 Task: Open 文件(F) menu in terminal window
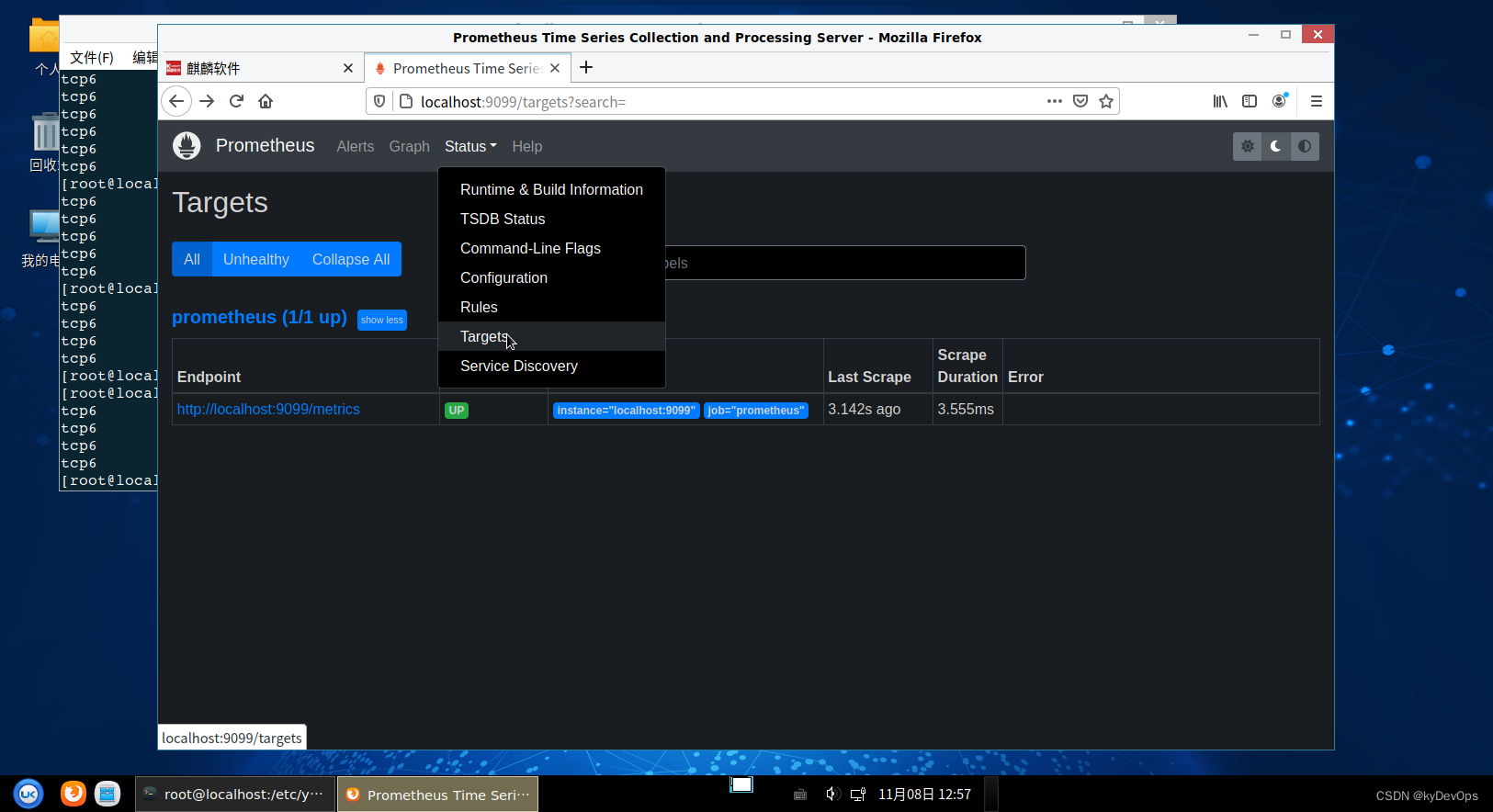(x=92, y=57)
